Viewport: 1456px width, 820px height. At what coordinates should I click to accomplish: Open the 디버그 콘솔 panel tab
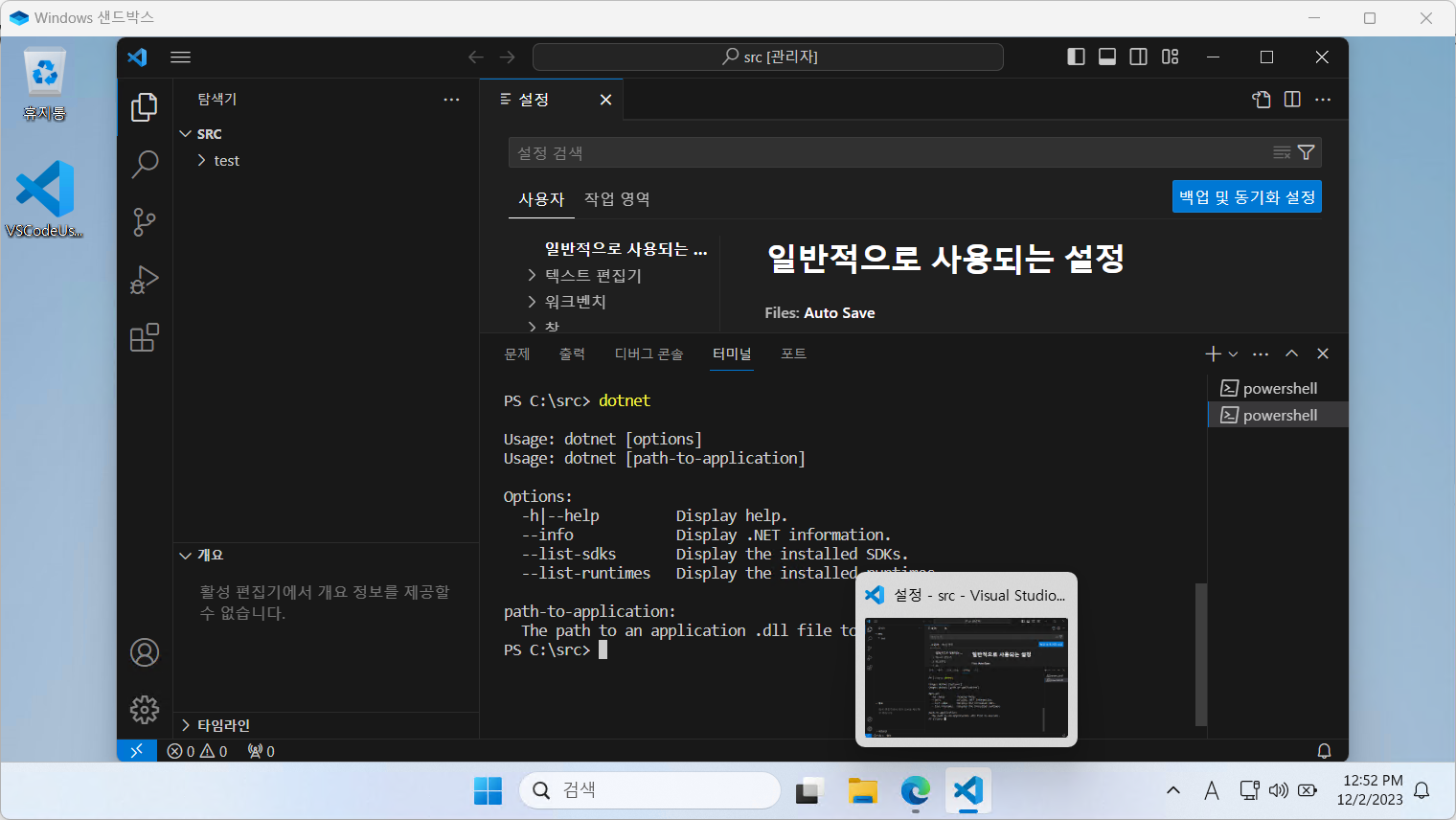[649, 353]
